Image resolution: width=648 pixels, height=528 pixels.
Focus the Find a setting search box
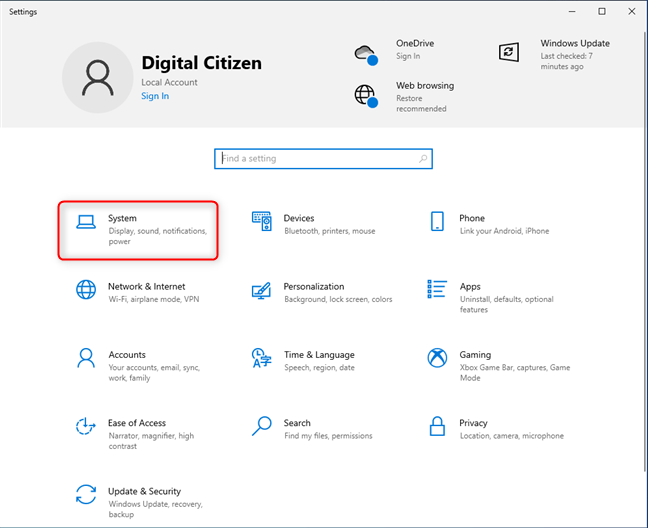click(x=323, y=159)
